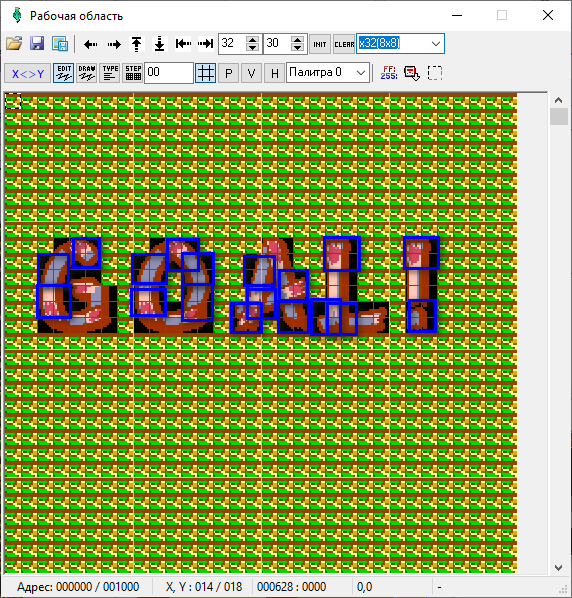Viewport: 572px width, 598px height.
Task: Click into the width field showing 32
Action: [232, 43]
